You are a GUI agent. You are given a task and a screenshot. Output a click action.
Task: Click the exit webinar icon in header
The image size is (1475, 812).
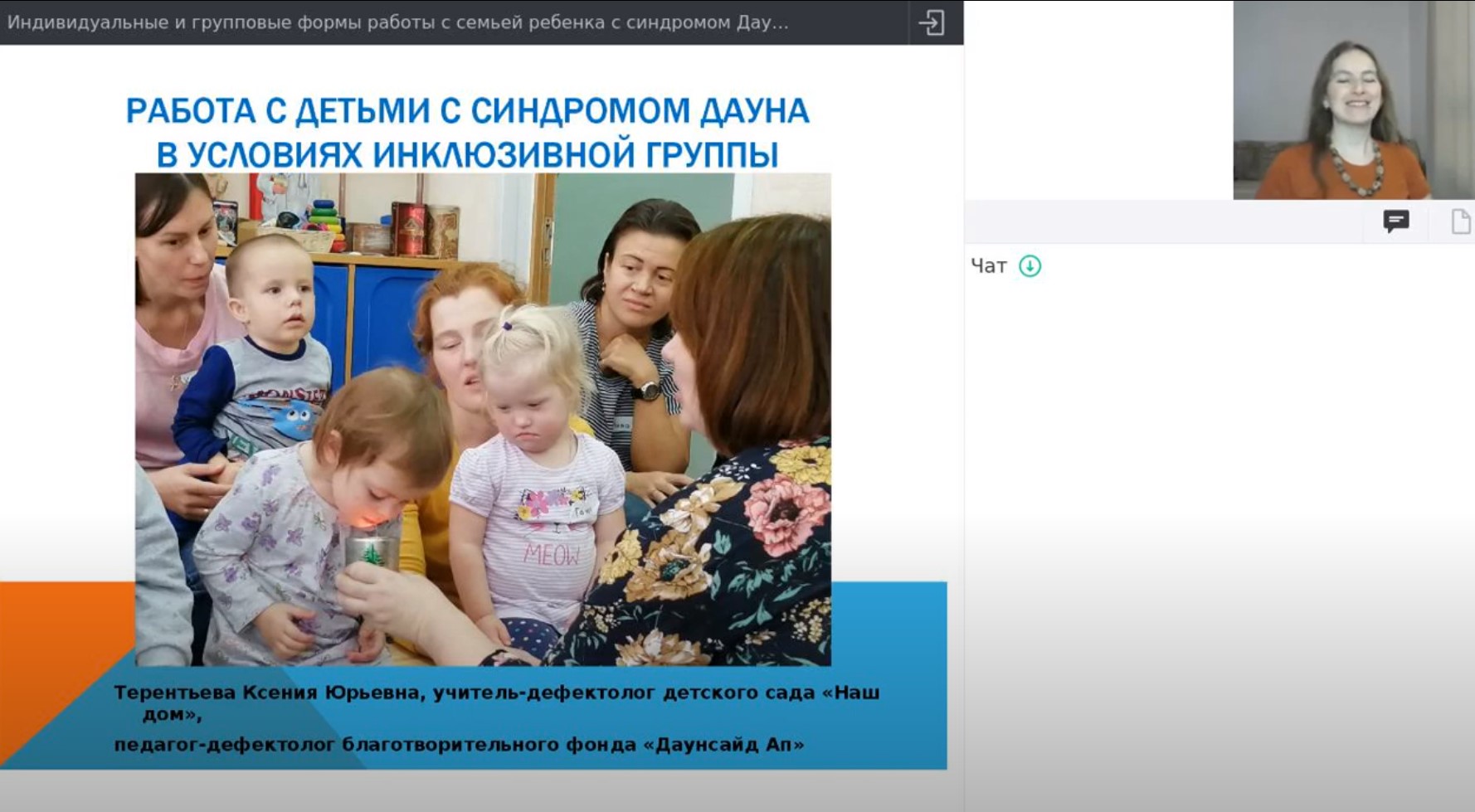click(x=932, y=22)
